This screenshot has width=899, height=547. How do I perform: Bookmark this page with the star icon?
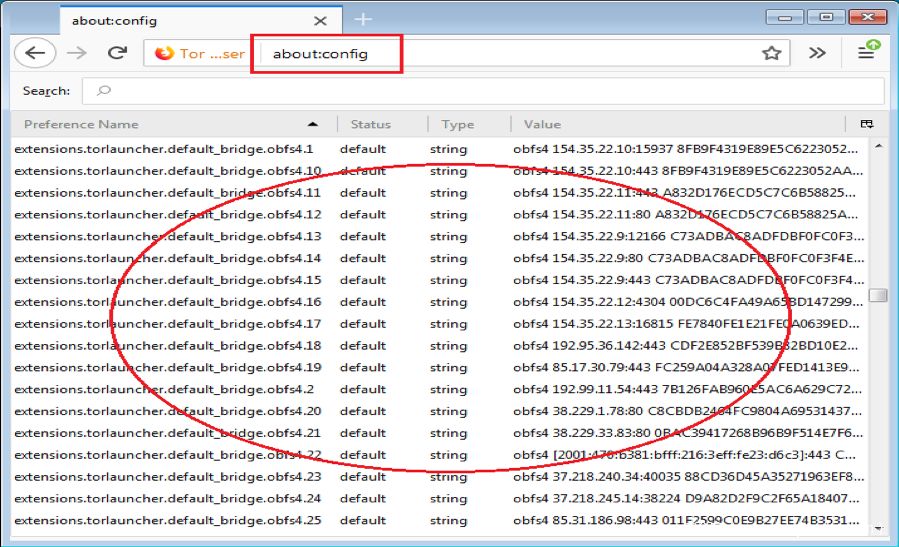point(771,53)
